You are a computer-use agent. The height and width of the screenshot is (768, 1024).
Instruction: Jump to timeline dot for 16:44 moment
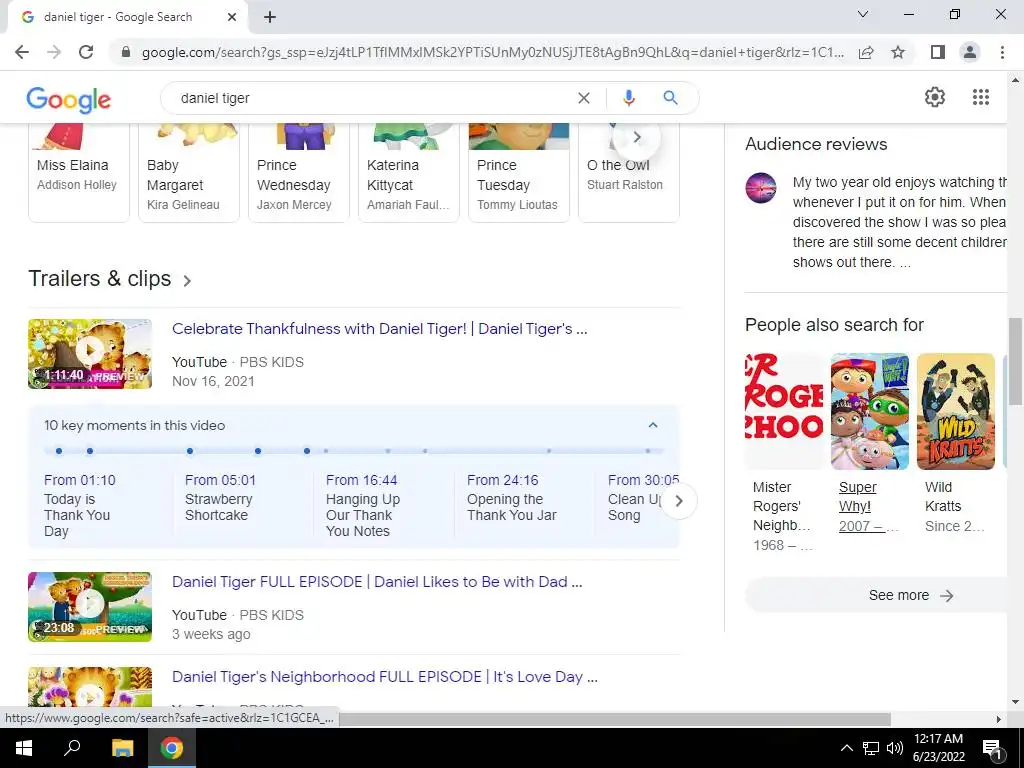189,451
